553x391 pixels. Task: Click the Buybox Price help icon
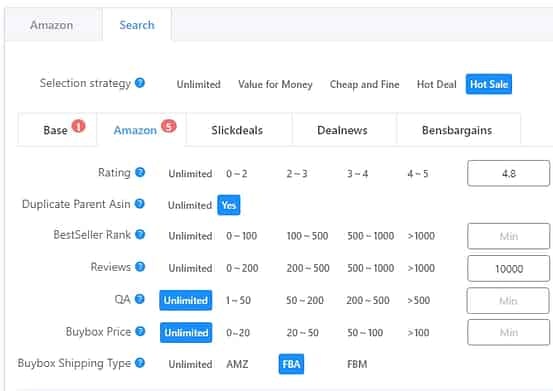(140, 331)
